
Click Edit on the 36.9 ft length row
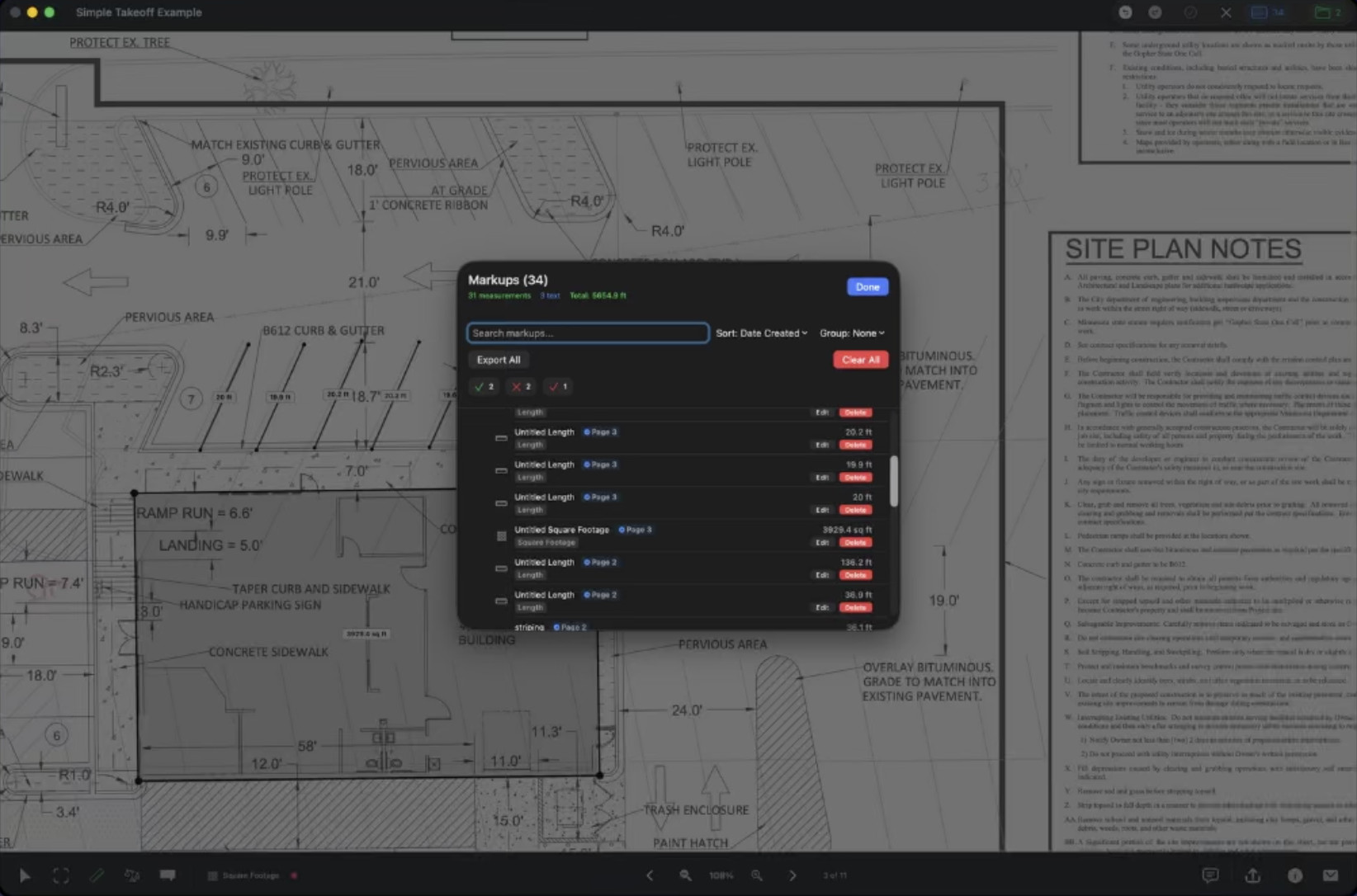822,608
